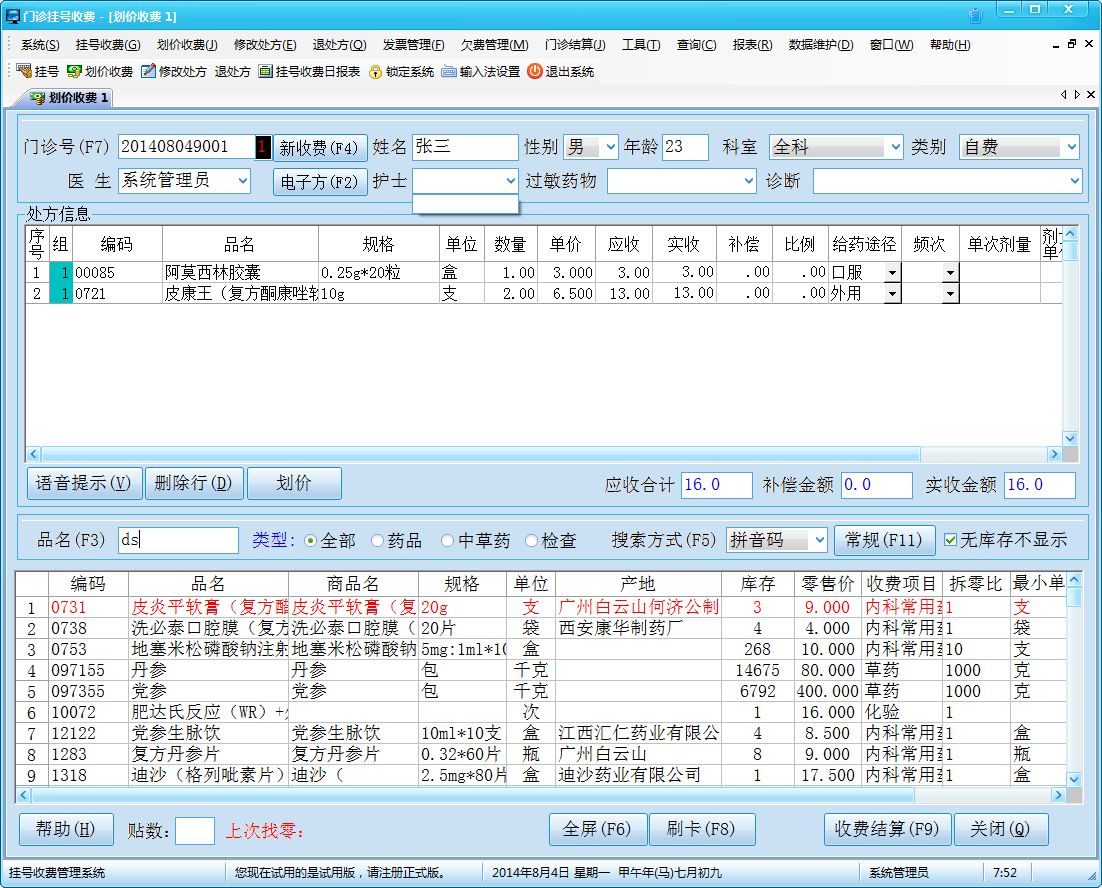The width and height of the screenshot is (1102, 888).
Task: Click the 全屏(F6) button
Action: pos(597,830)
